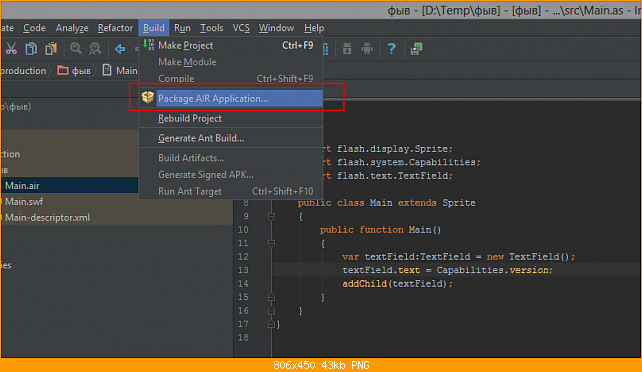Open the VCS menu
The height and width of the screenshot is (372, 642).
coord(241,28)
